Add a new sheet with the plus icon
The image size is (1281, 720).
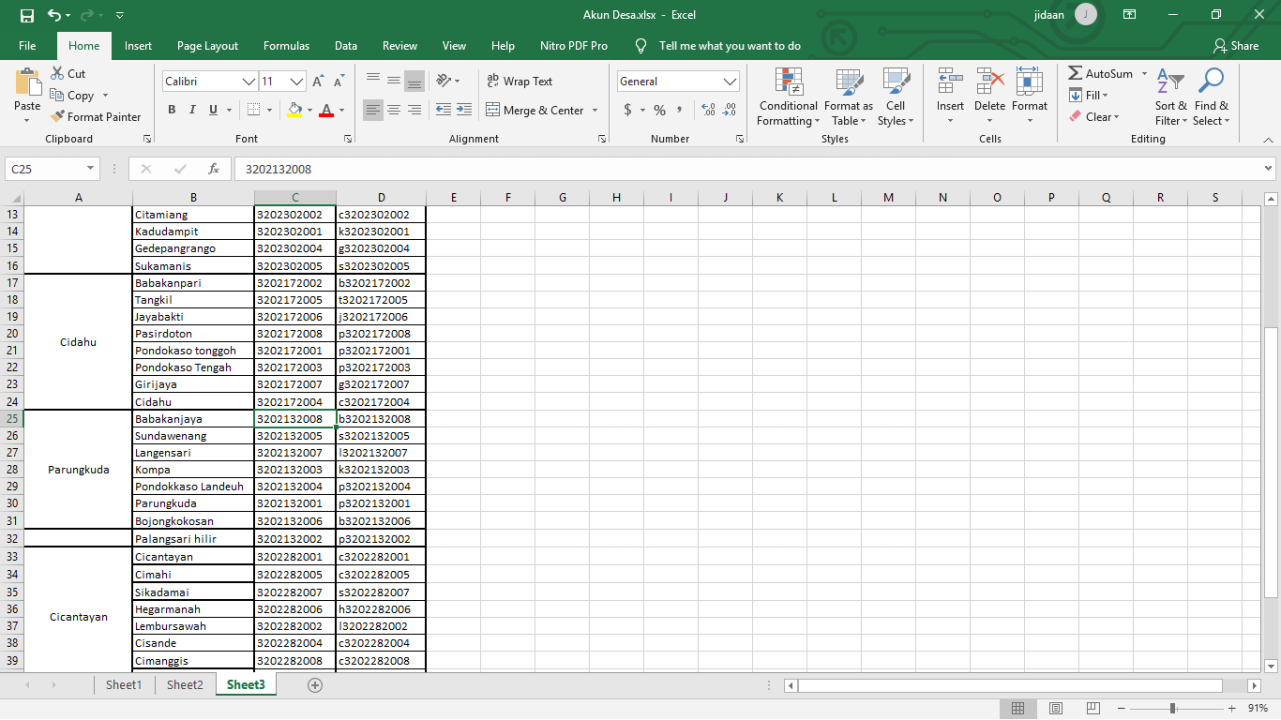315,685
